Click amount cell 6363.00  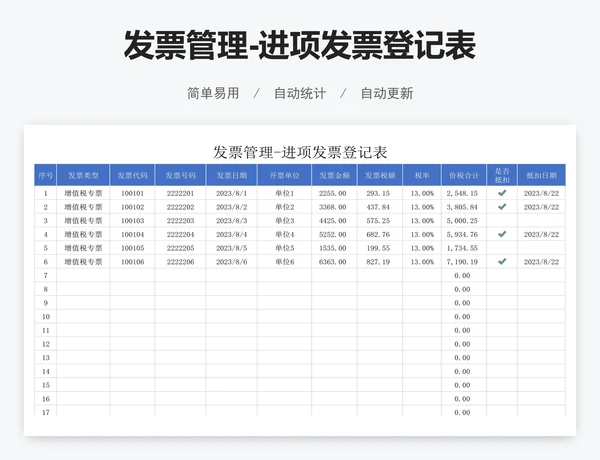[x=333, y=262]
